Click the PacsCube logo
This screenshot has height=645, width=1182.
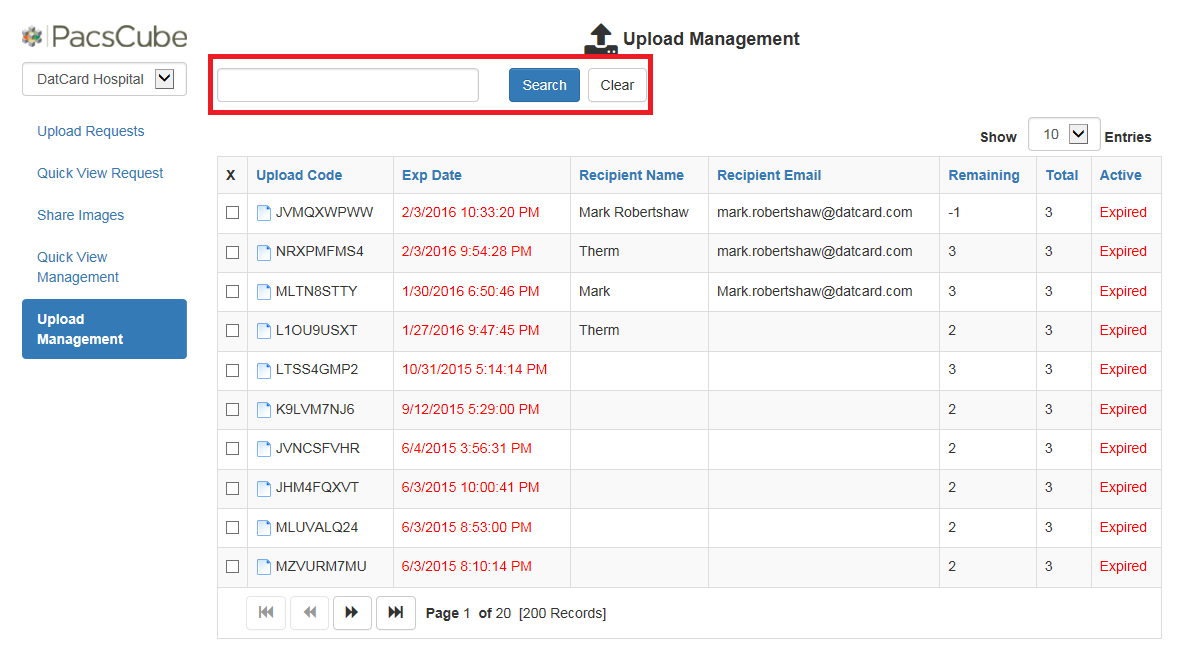tap(105, 36)
